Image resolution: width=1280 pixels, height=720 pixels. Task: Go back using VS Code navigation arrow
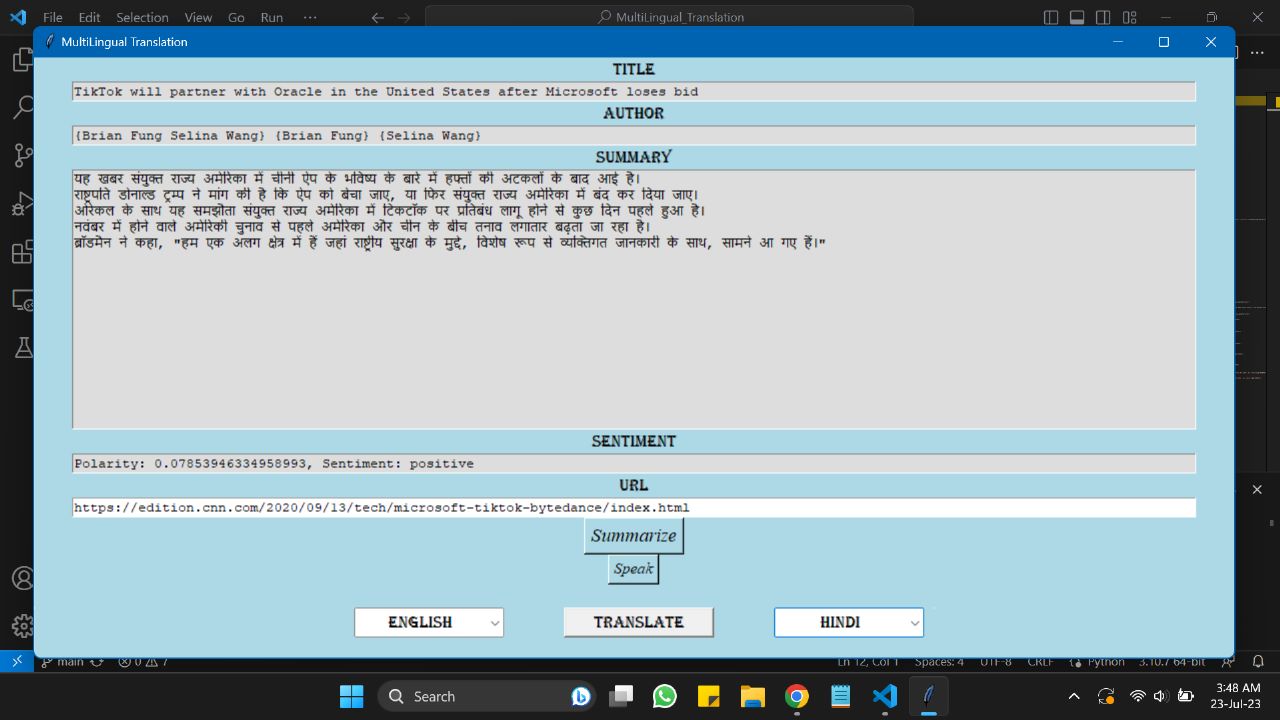(377, 17)
